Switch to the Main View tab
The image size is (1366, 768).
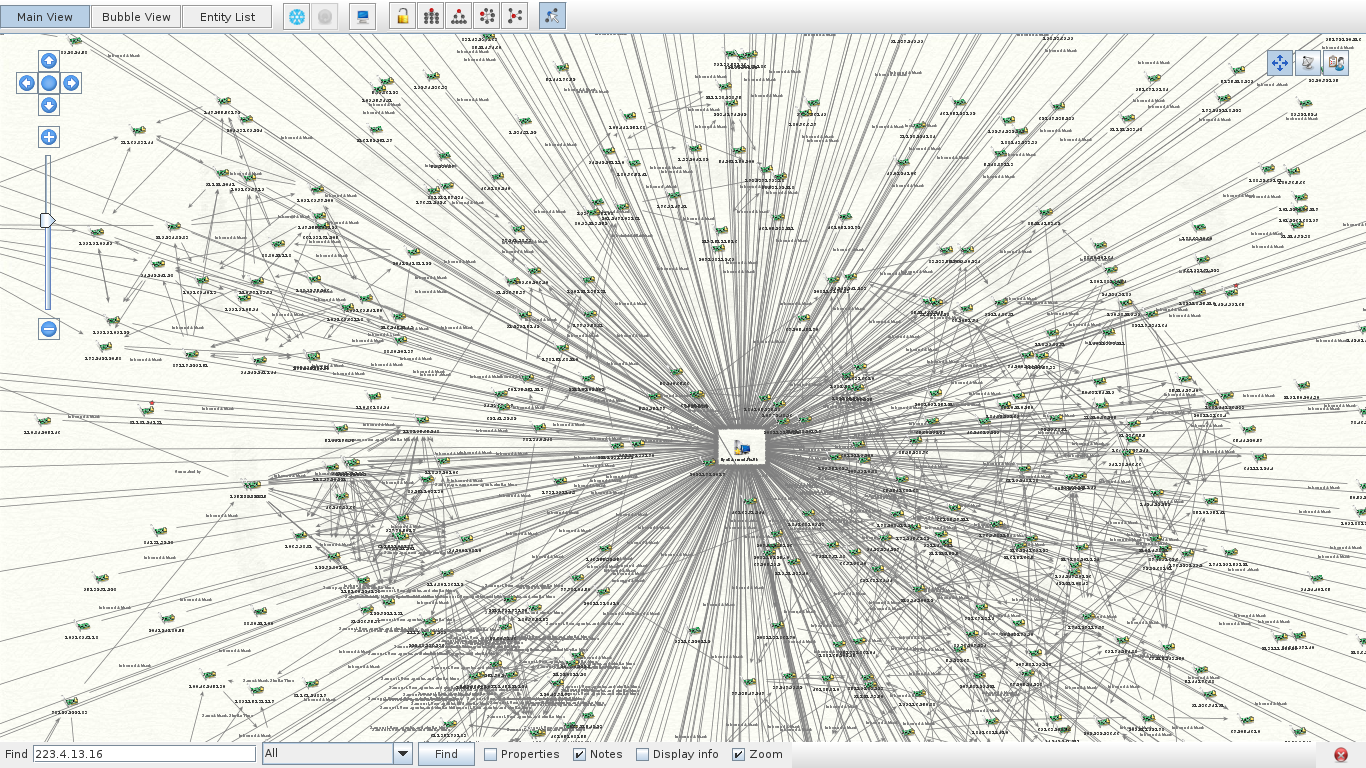point(45,17)
